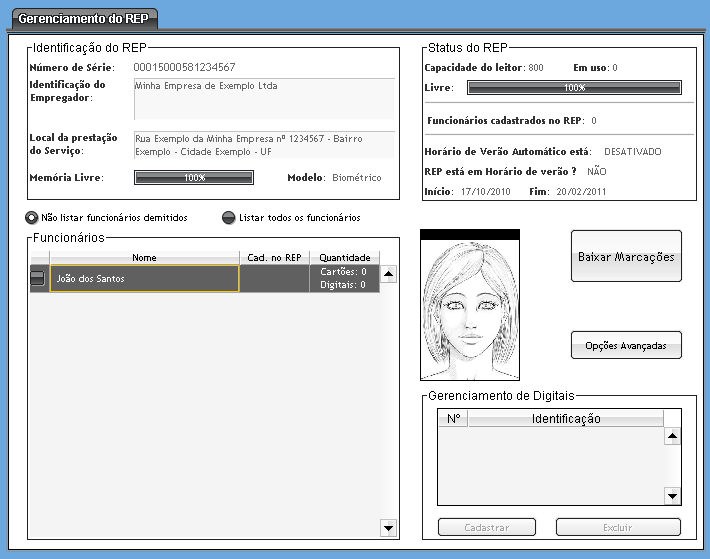
Task: Select the João dos Santos name row
Action: tap(144, 278)
